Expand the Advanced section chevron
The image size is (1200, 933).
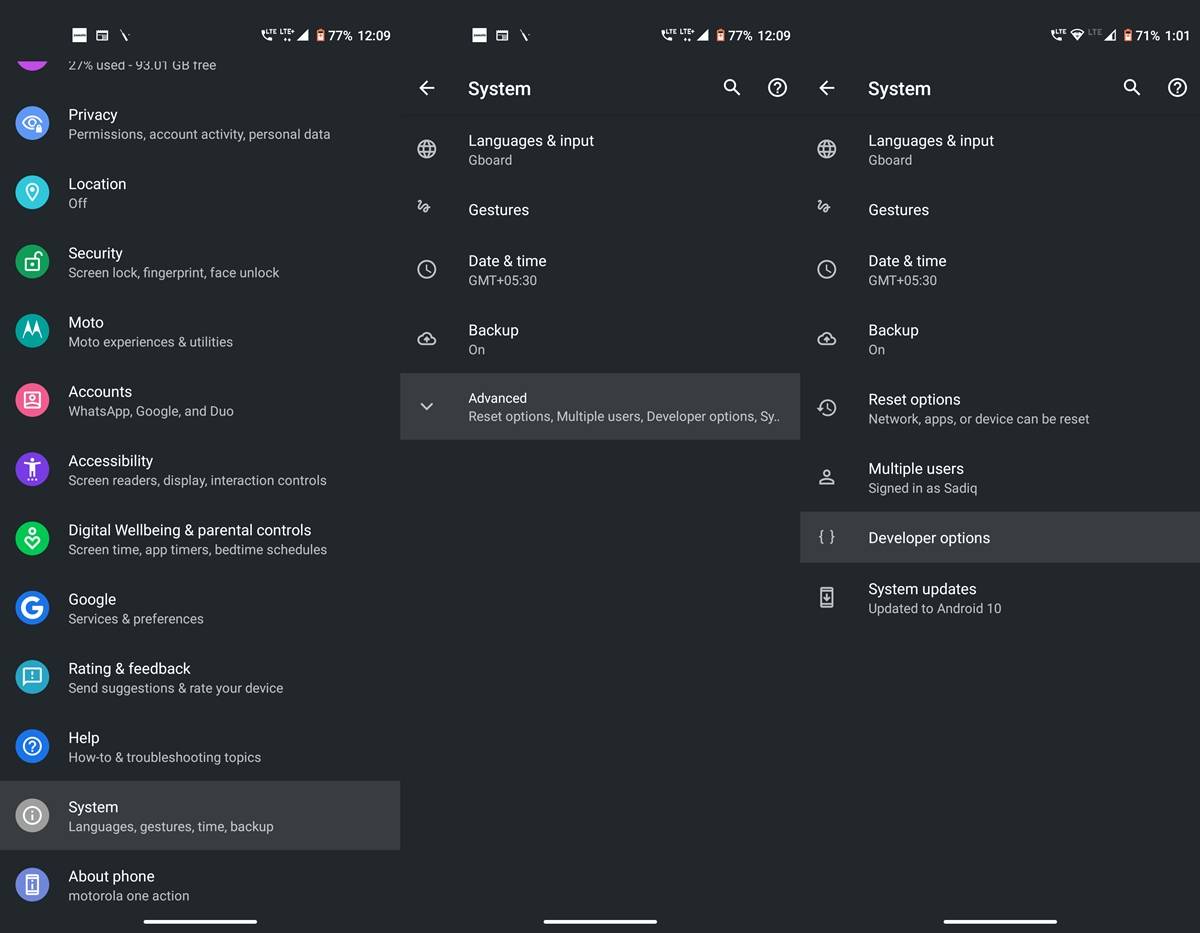point(426,406)
